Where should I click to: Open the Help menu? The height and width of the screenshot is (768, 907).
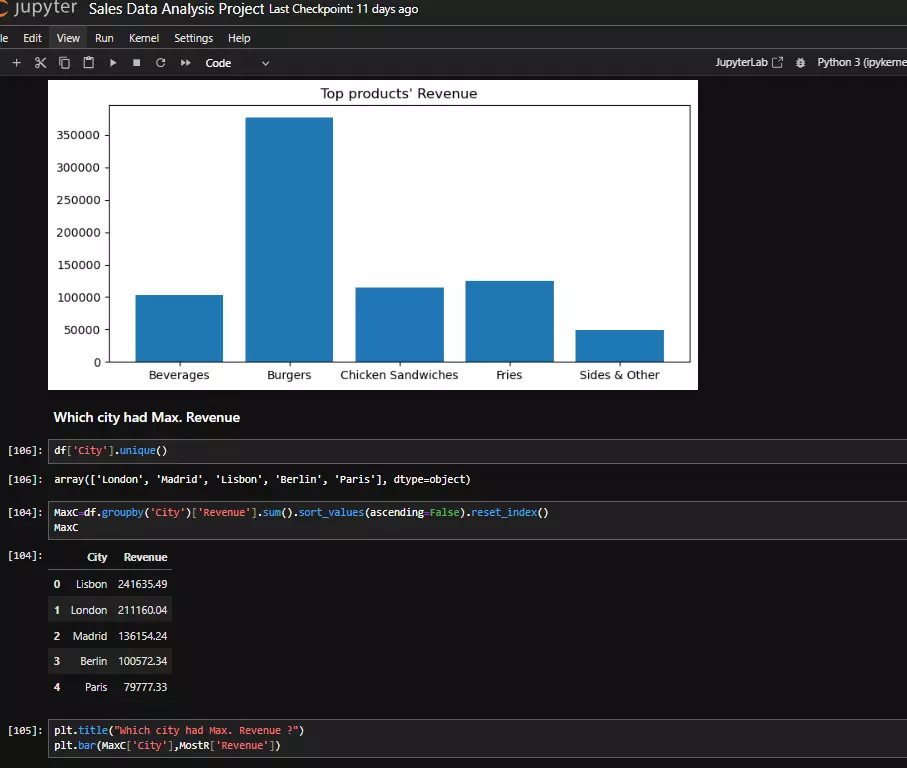pyautogui.click(x=239, y=38)
